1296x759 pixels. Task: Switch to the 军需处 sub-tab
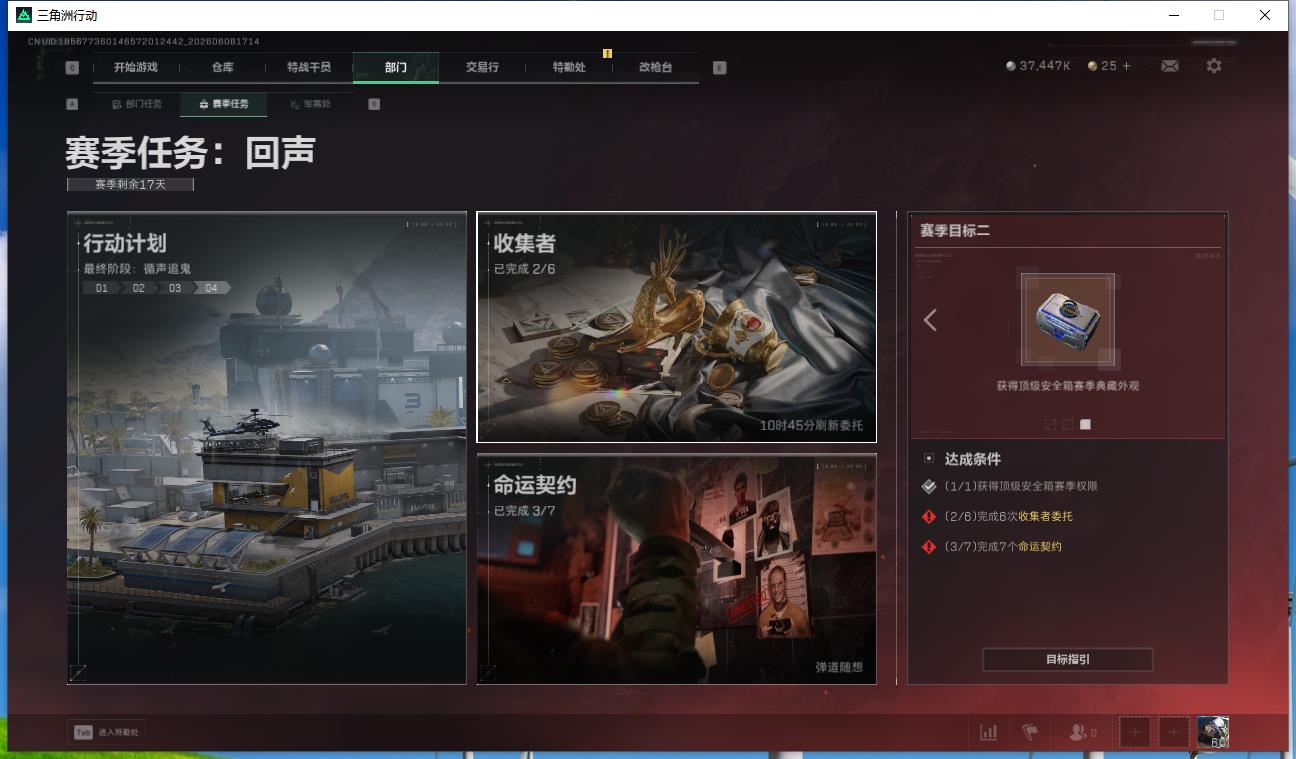coord(310,104)
